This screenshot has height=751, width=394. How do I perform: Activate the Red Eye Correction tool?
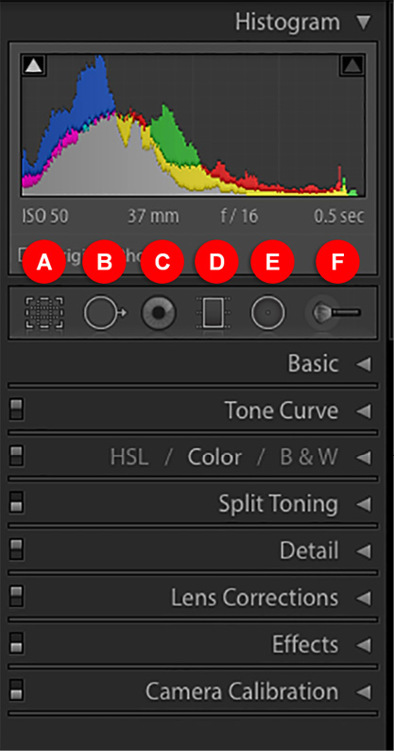[x=159, y=313]
